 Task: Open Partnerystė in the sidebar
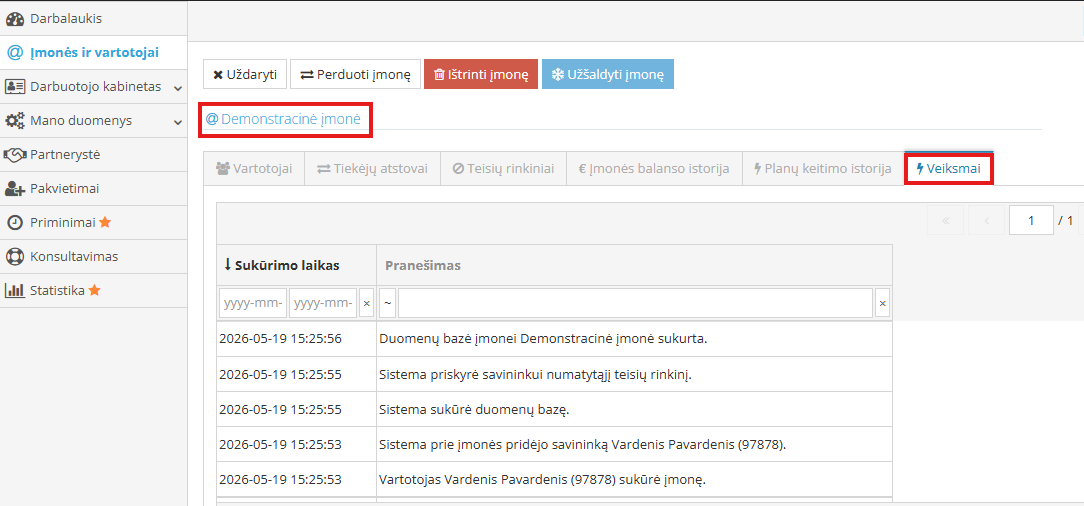pos(93,155)
